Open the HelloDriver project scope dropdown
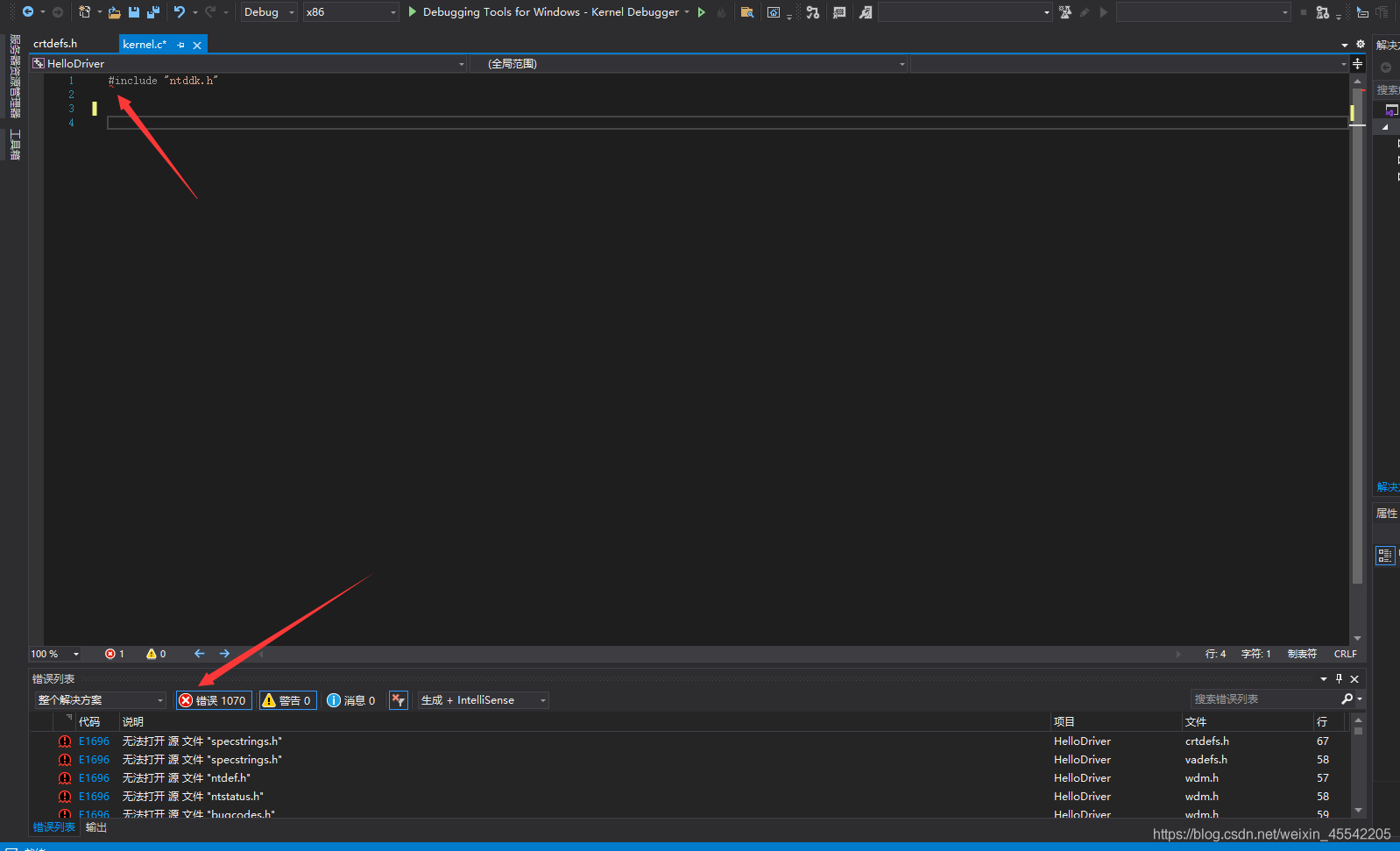Image resolution: width=1400 pixels, height=851 pixels. click(249, 64)
